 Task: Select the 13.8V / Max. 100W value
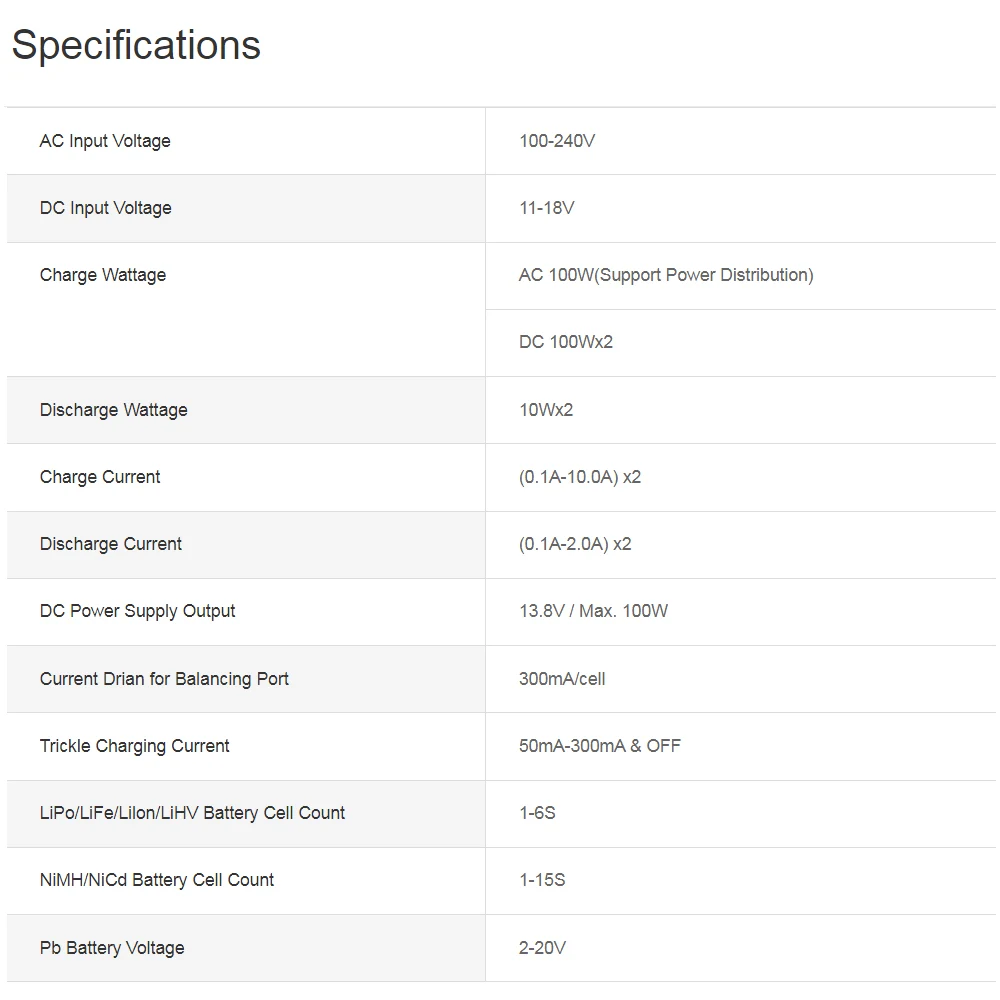pos(593,611)
